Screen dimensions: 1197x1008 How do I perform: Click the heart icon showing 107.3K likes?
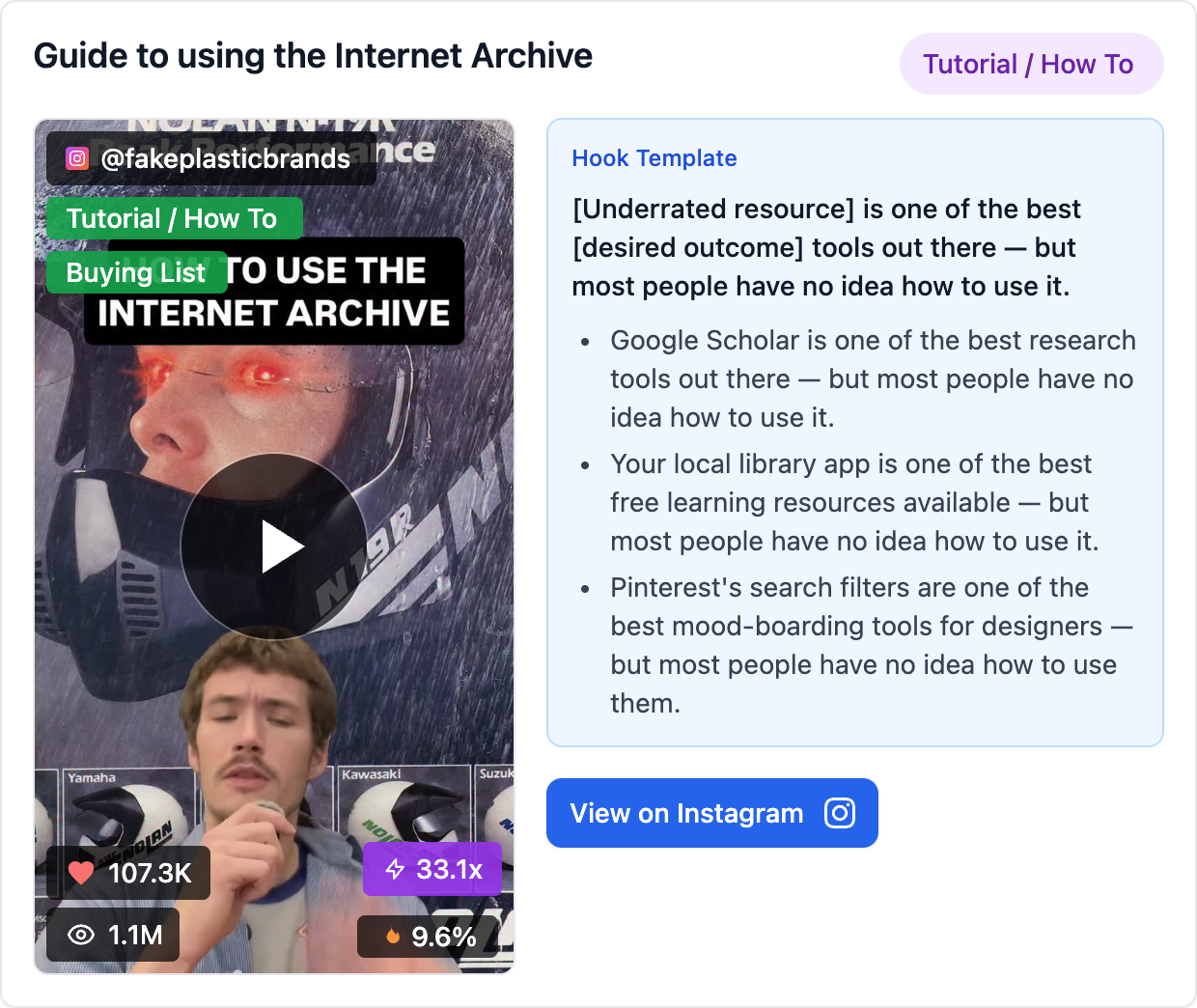pos(82,872)
